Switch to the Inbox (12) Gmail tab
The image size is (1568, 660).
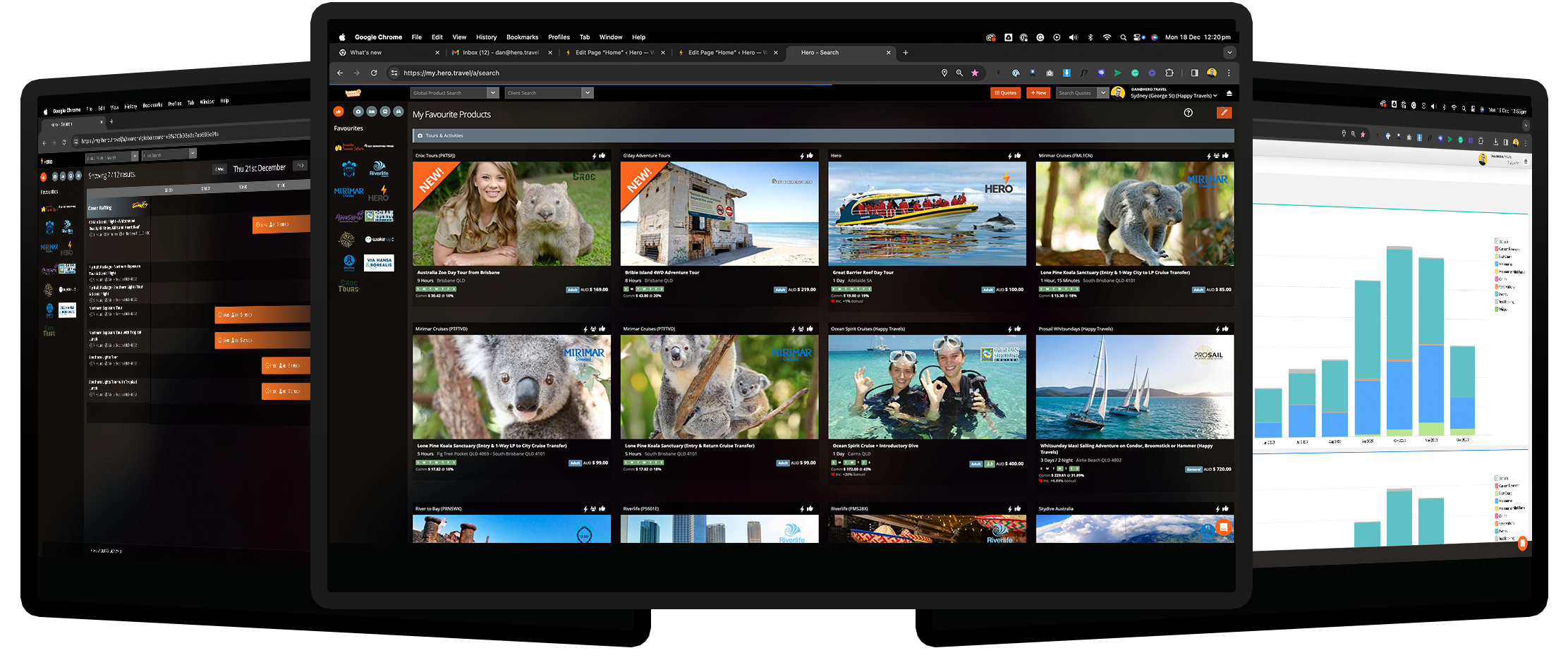502,53
